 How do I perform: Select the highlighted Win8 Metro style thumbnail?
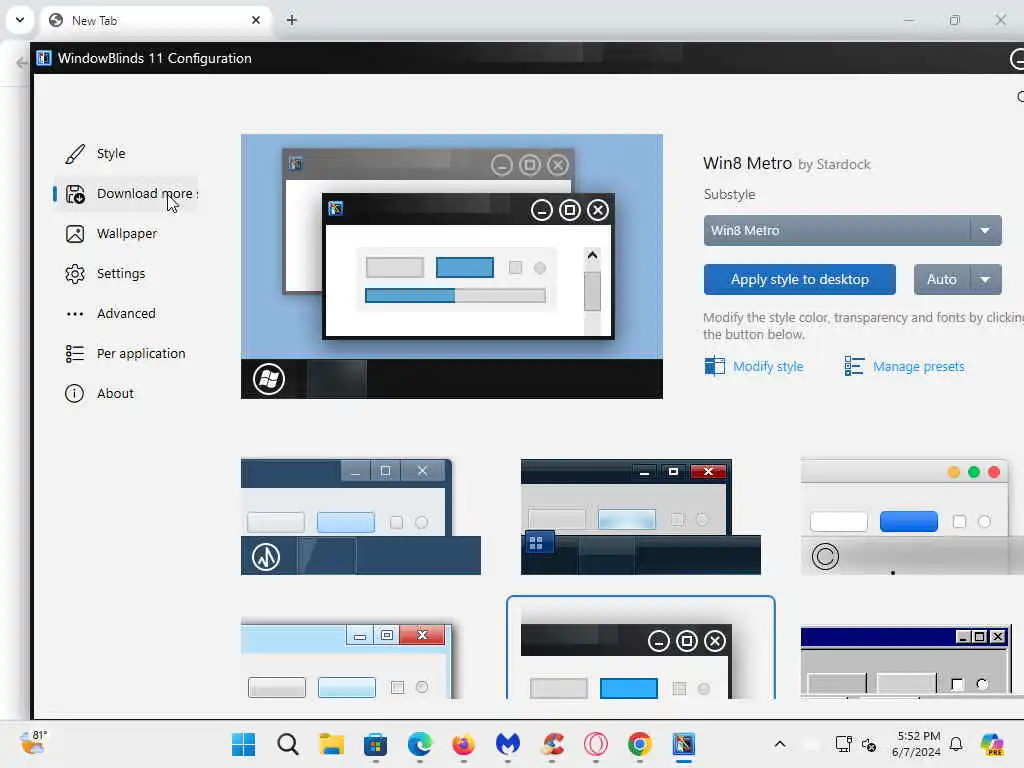tap(641, 648)
